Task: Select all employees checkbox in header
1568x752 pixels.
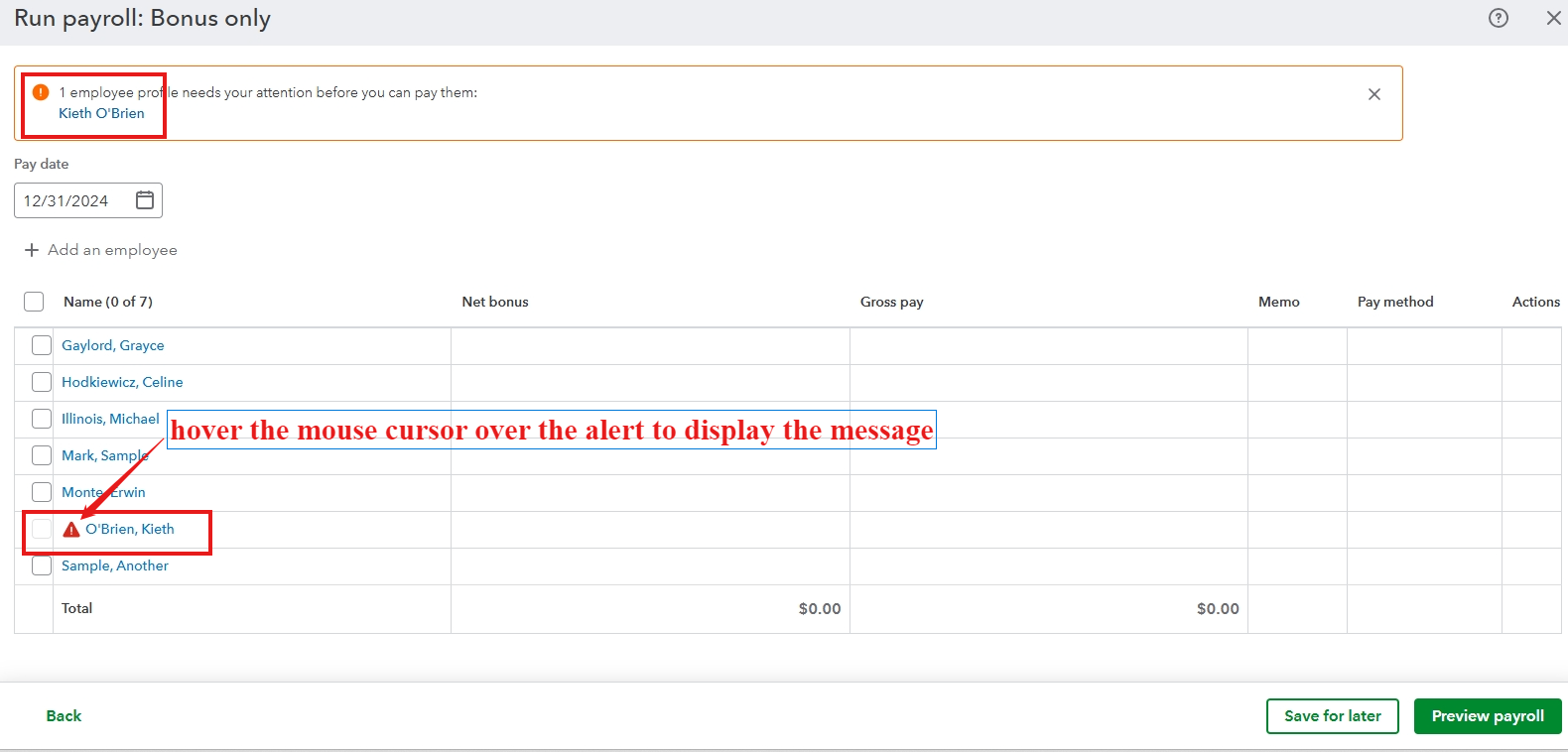Action: 34,302
